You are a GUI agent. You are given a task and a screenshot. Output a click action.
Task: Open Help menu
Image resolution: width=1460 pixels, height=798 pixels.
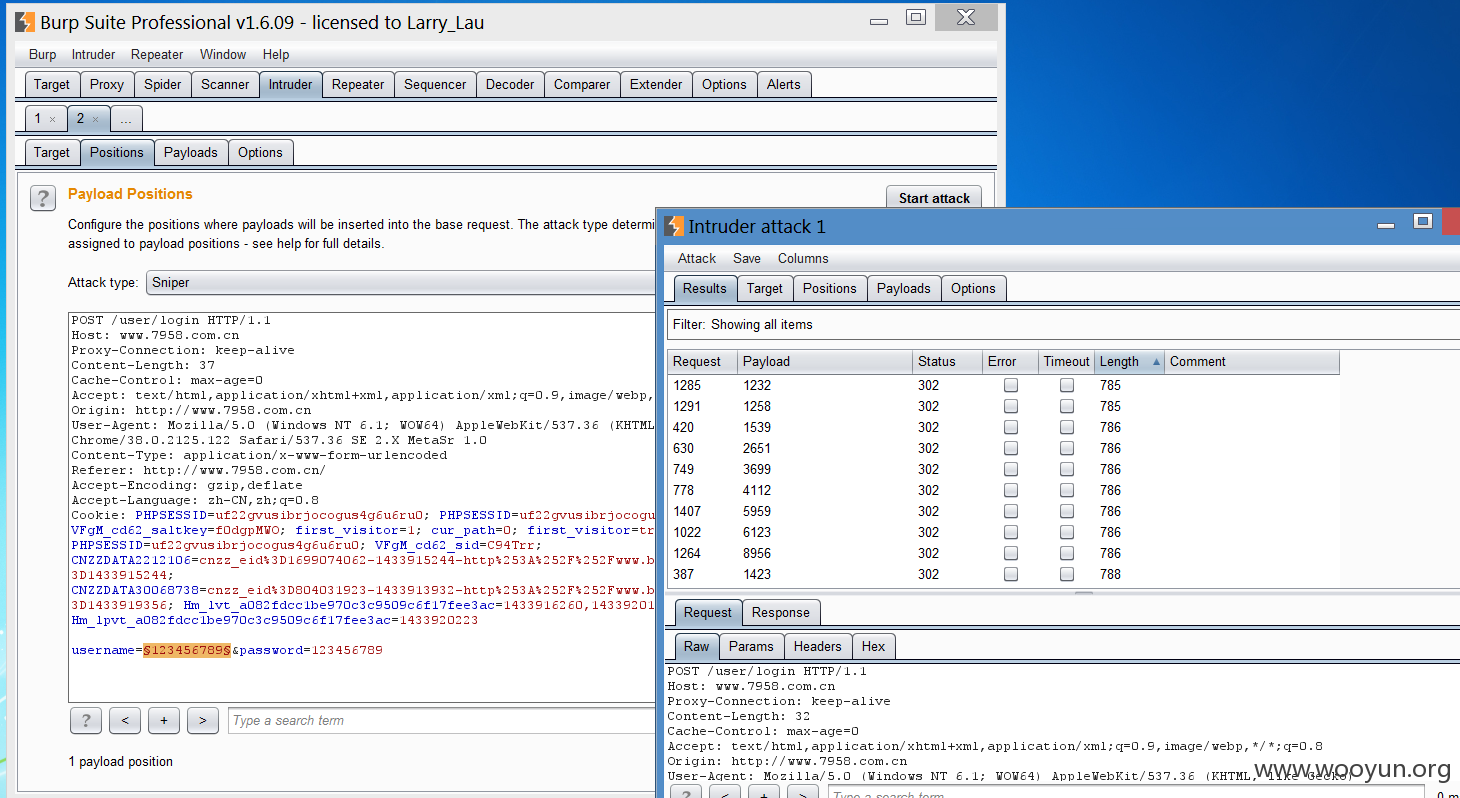pyautogui.click(x=276, y=55)
